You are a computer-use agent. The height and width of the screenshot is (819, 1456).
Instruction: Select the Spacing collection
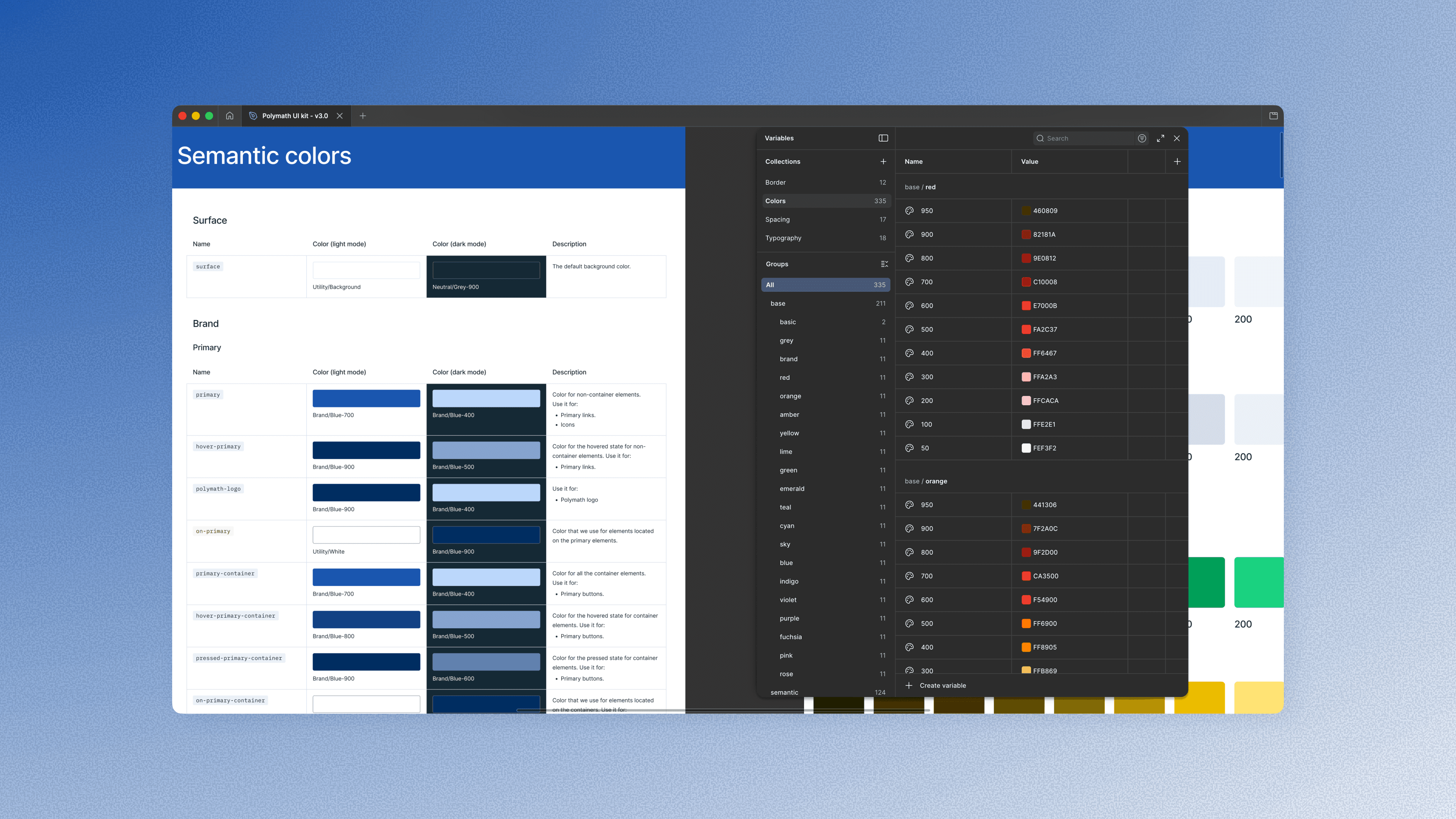(777, 219)
